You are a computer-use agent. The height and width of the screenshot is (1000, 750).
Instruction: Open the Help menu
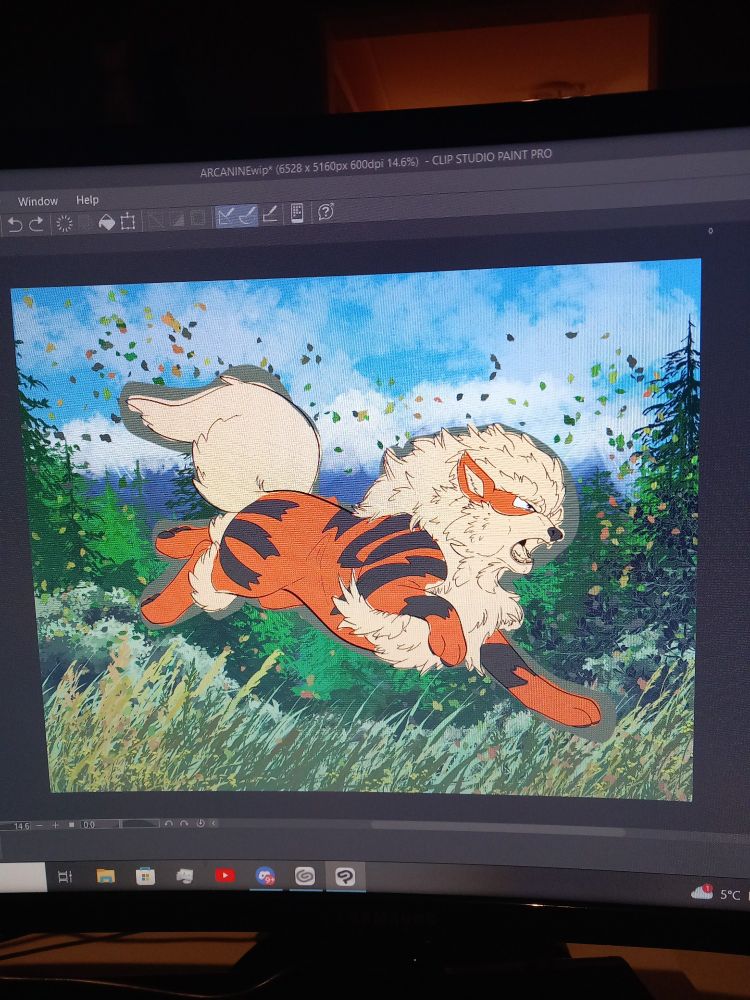coord(87,200)
